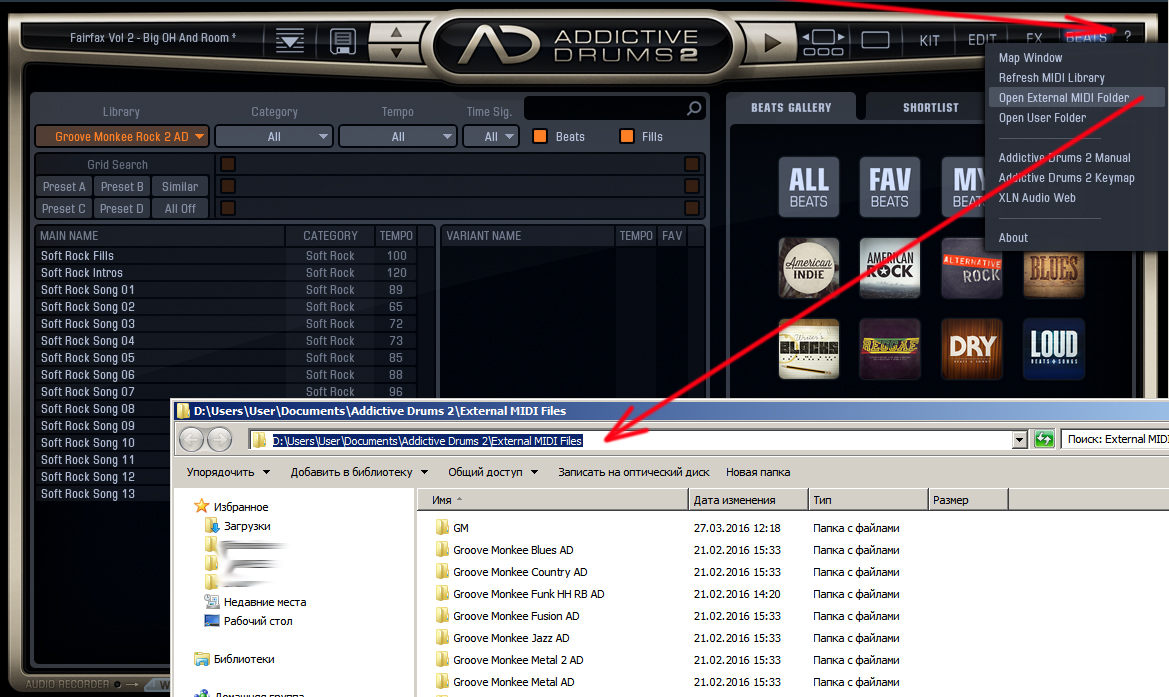The height and width of the screenshot is (697, 1169).
Task: Open the FAV BEATS gallery tile
Action: point(889,187)
